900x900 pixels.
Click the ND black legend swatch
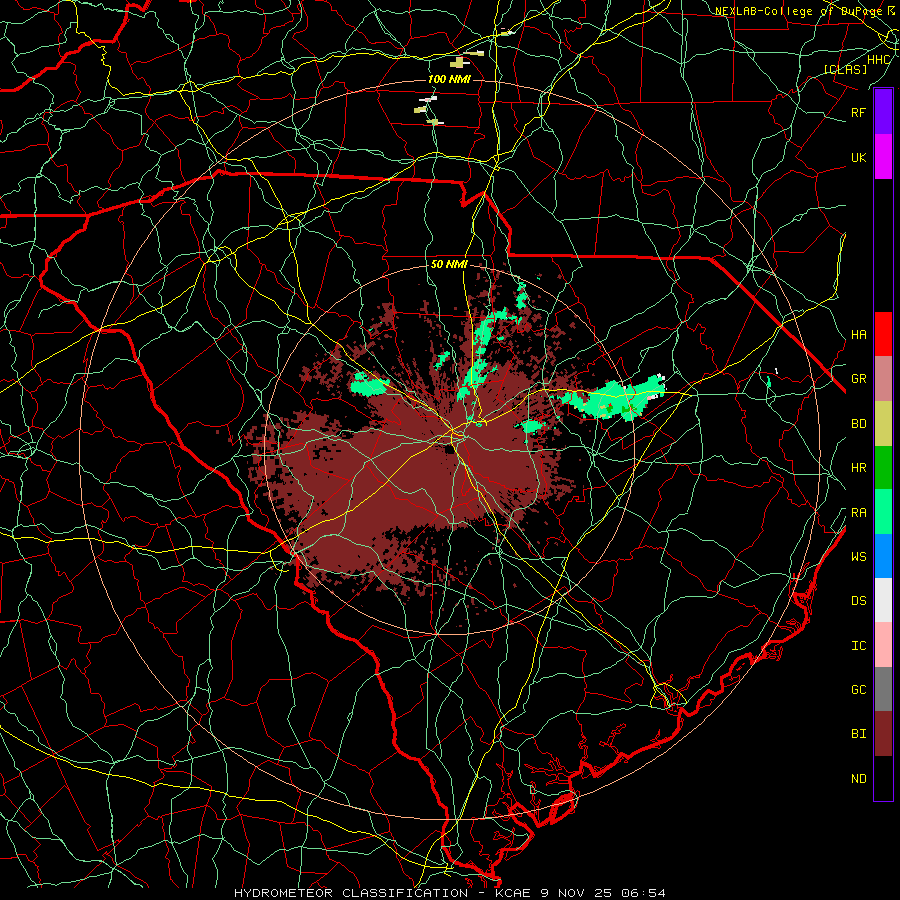(883, 778)
